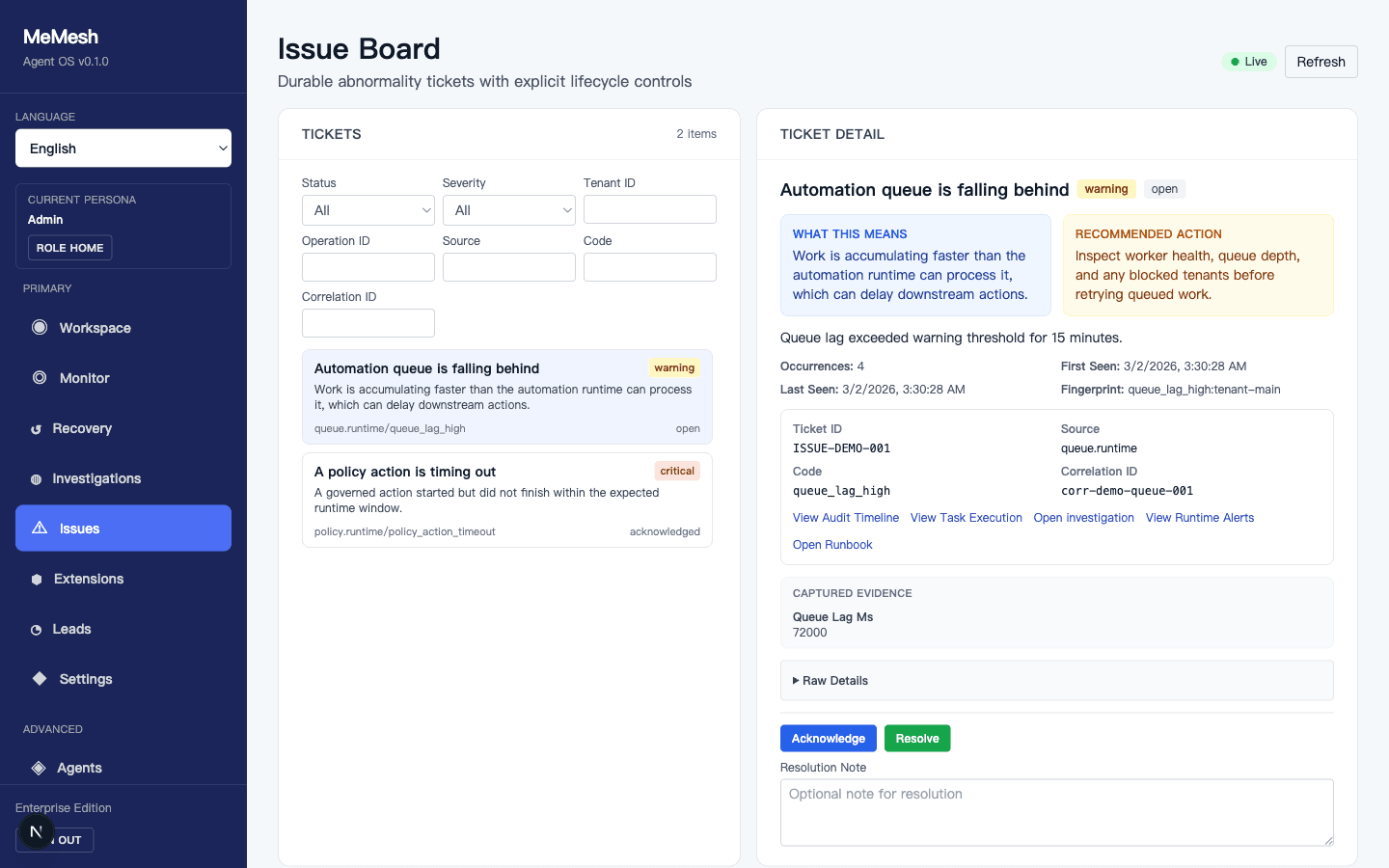Select the warning badge on the ticket detail
Viewport: 1389px width, 868px height.
(x=1105, y=189)
